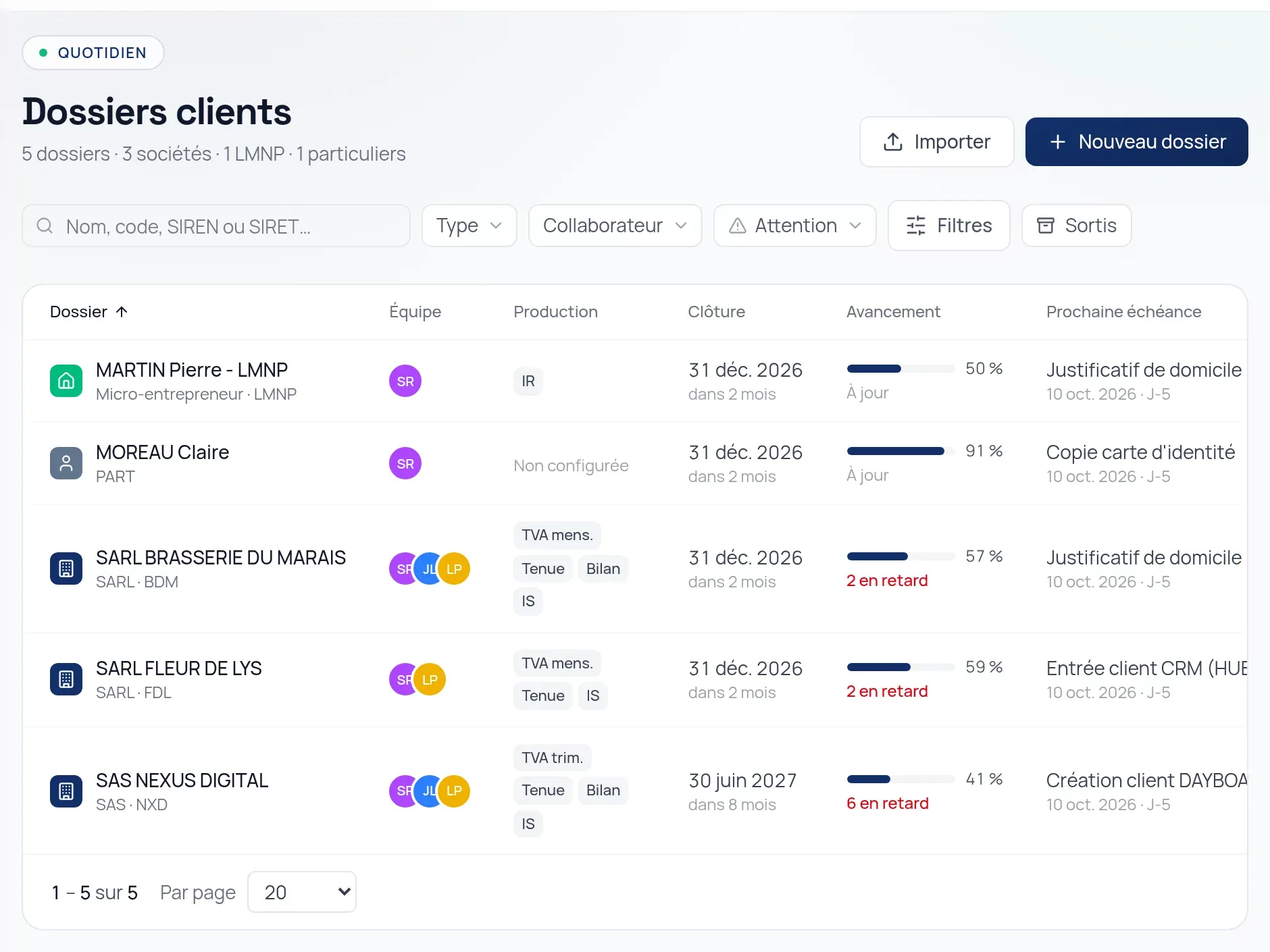
Task: Click the magnifier icon in the search field
Action: click(45, 226)
